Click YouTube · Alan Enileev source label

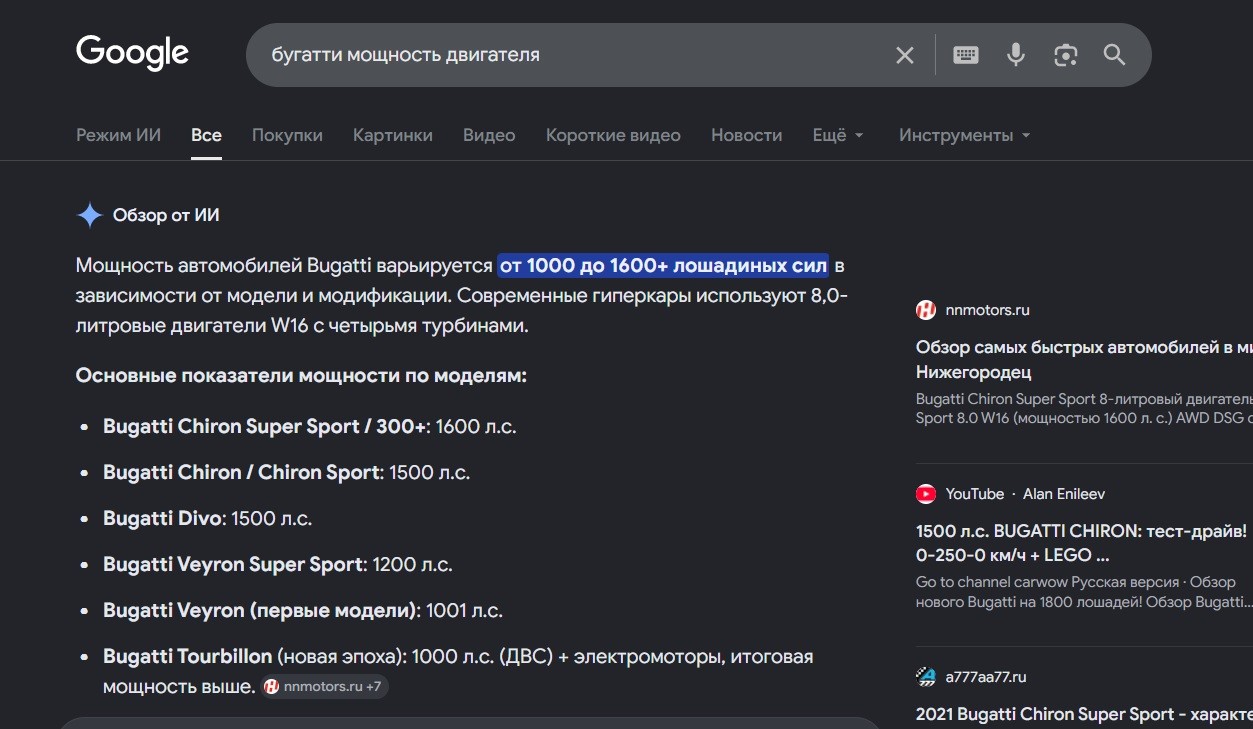click(x=1025, y=494)
